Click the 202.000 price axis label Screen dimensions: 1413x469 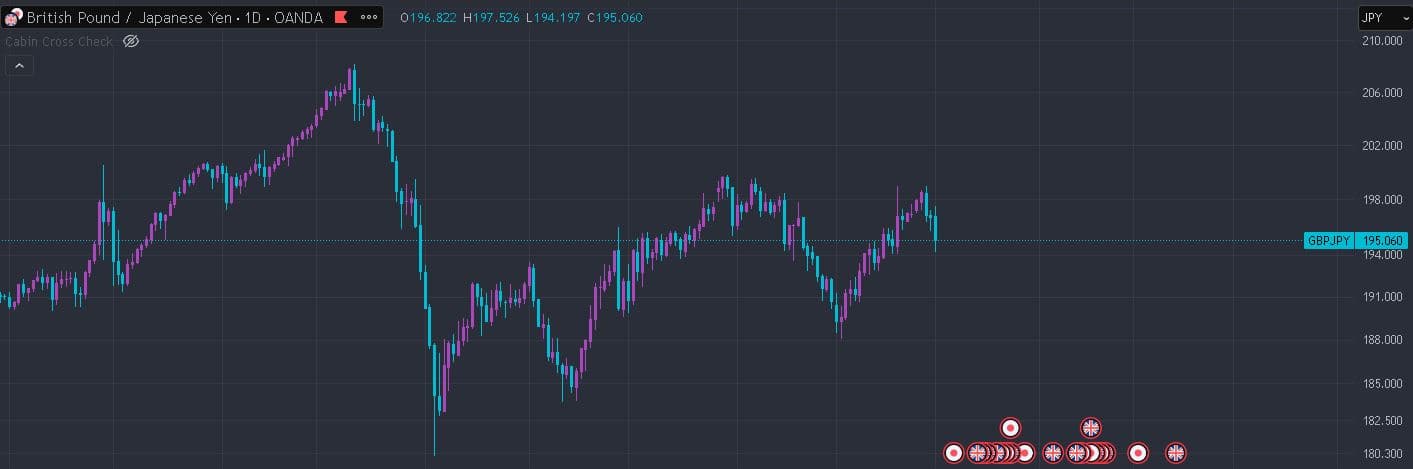click(1383, 146)
